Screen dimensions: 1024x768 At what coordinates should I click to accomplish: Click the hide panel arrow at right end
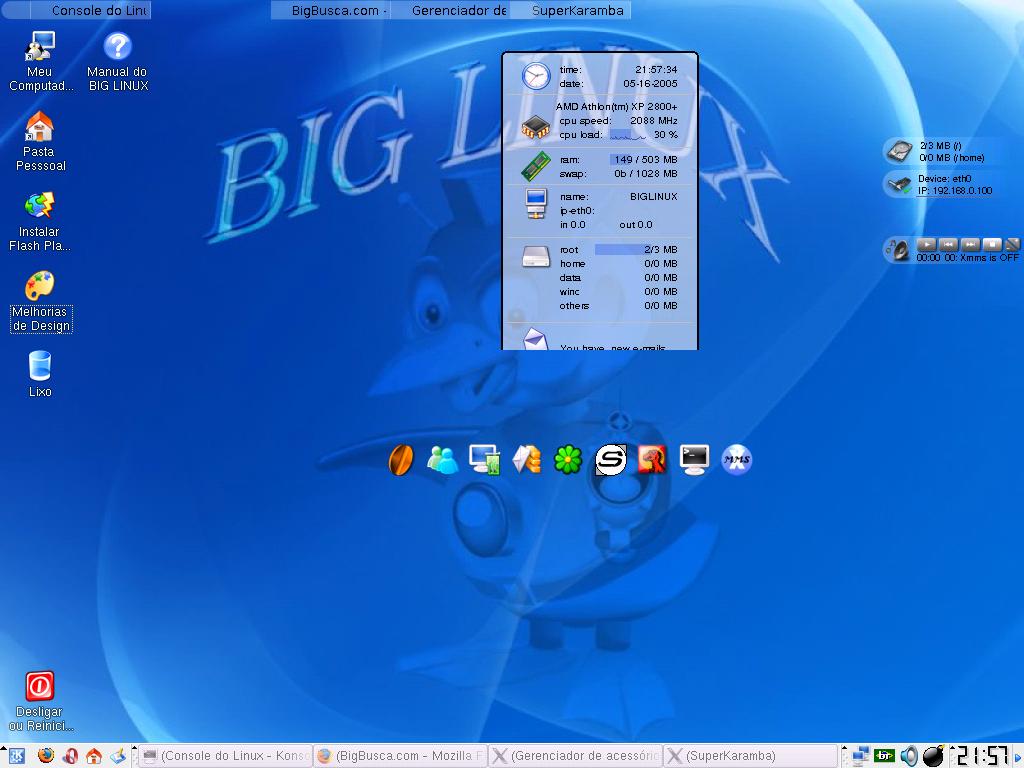[1018, 756]
